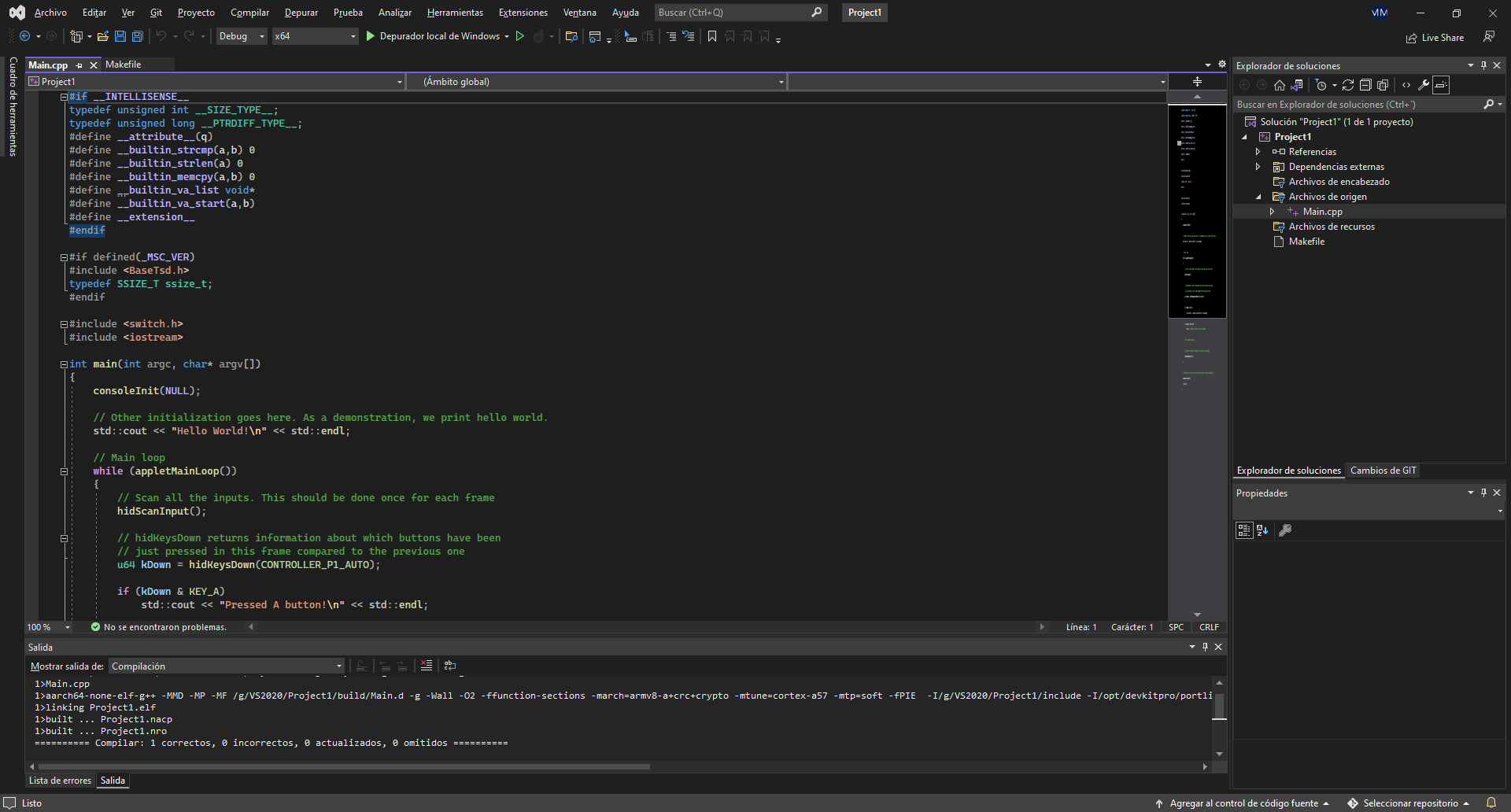Open the Depurar menu

click(x=301, y=13)
